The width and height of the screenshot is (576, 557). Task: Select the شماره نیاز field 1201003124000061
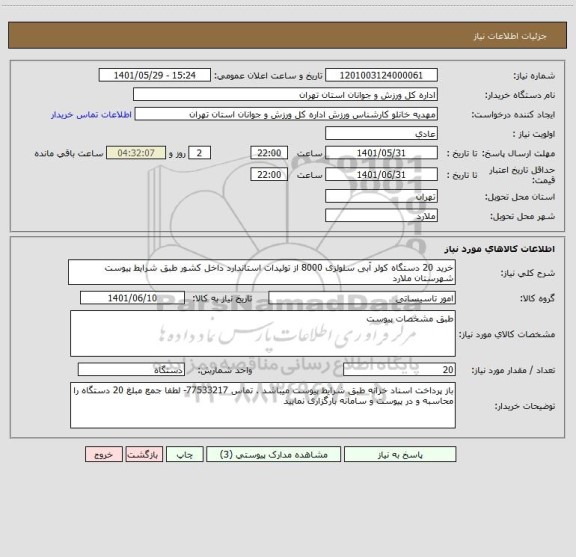[381, 75]
